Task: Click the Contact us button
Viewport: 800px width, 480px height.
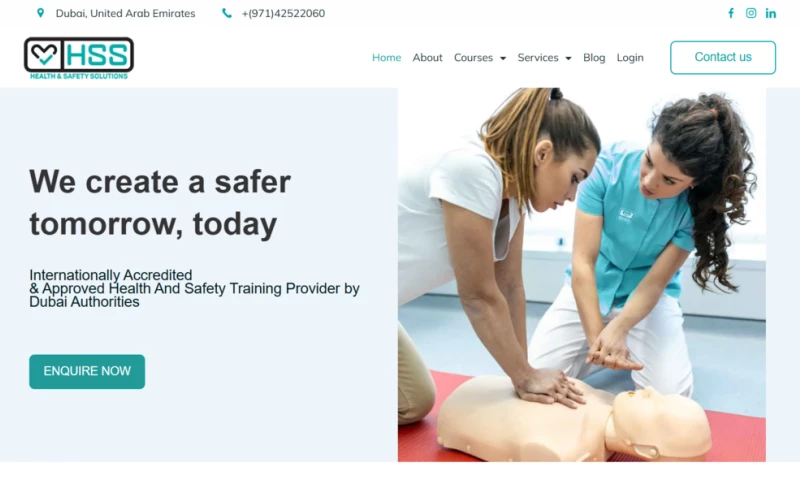Action: 722,57
